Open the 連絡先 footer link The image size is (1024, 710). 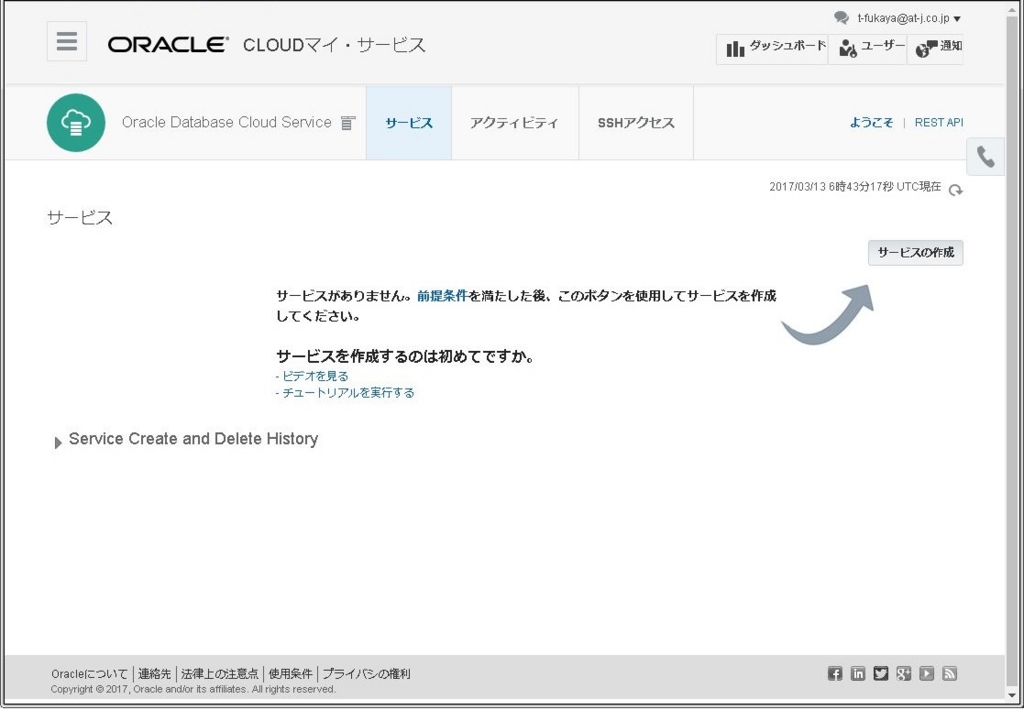coord(154,674)
